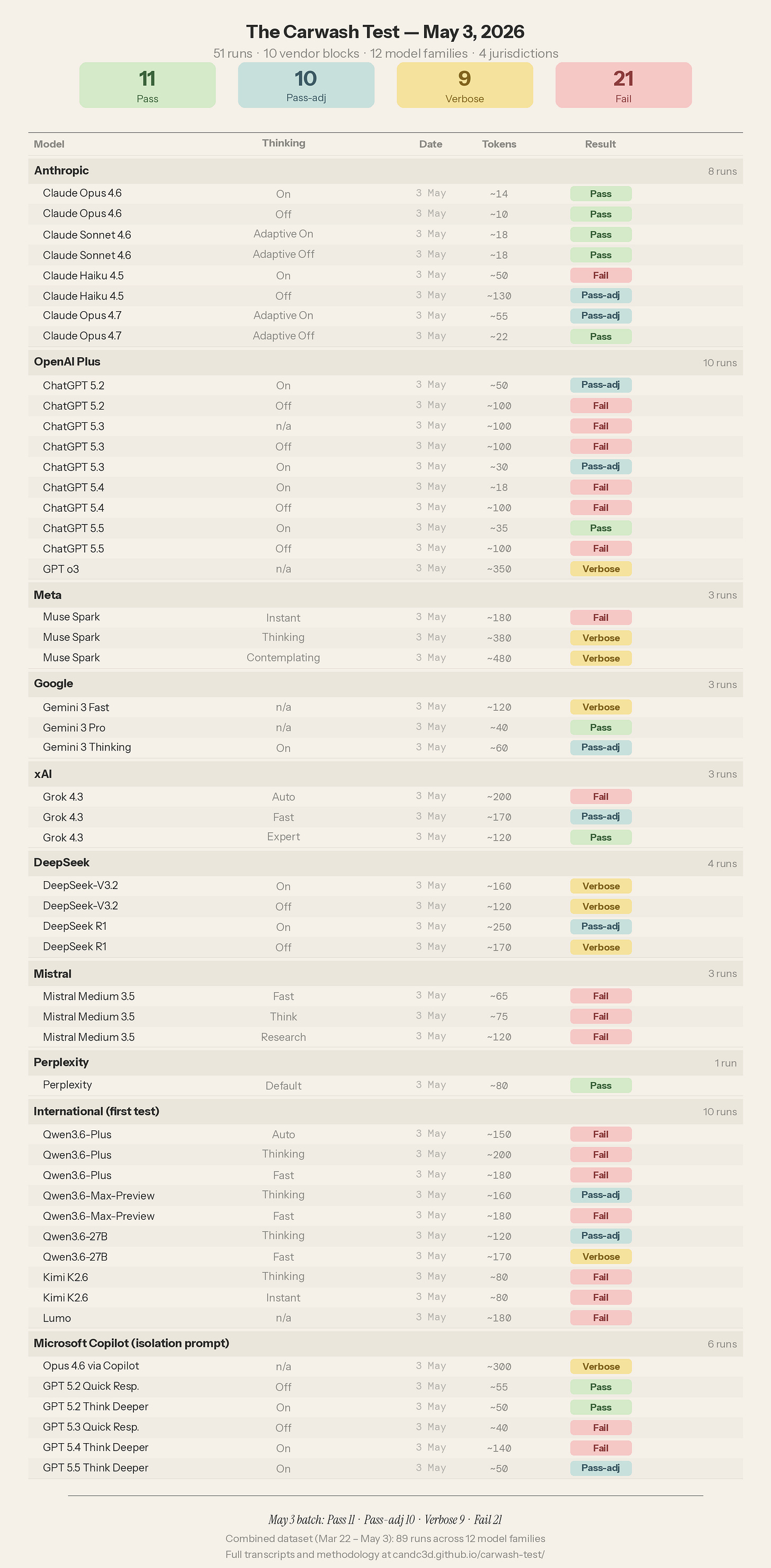
Task: Click the teal Pass-adj summary card
Action: point(306,85)
